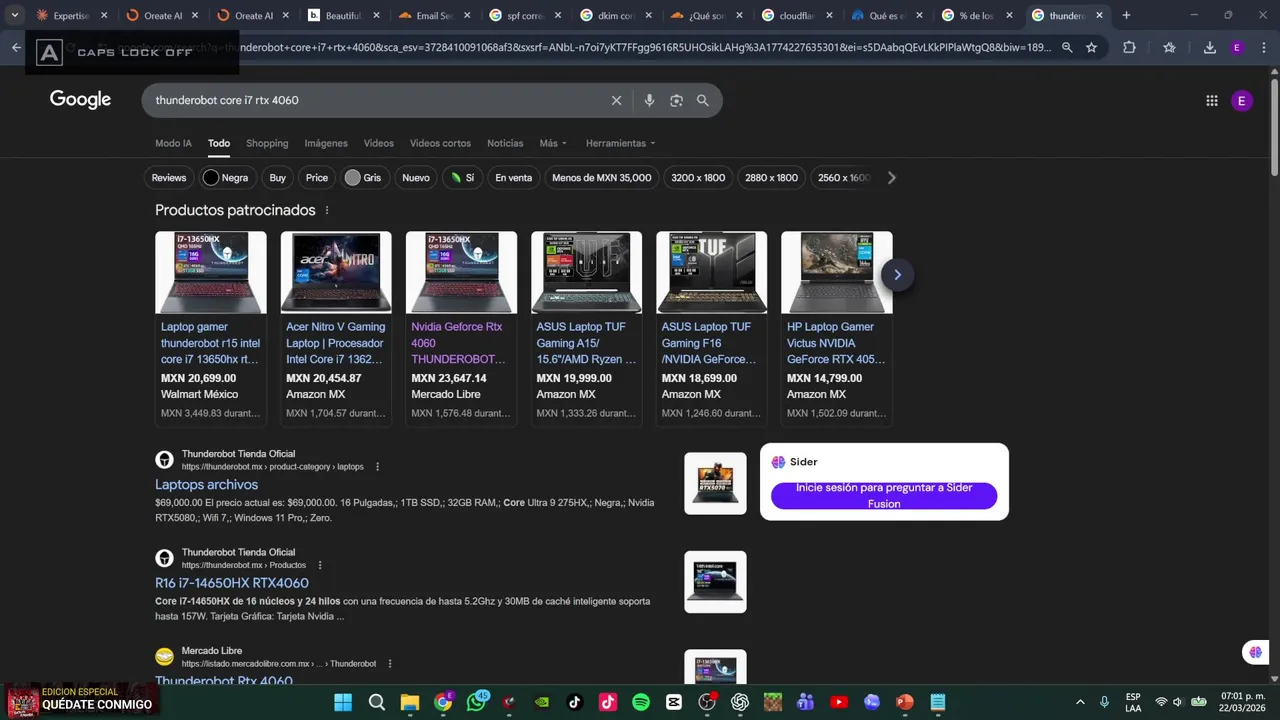Open Microsoft Teams from the taskbar
The width and height of the screenshot is (1280, 720).
tap(806, 702)
